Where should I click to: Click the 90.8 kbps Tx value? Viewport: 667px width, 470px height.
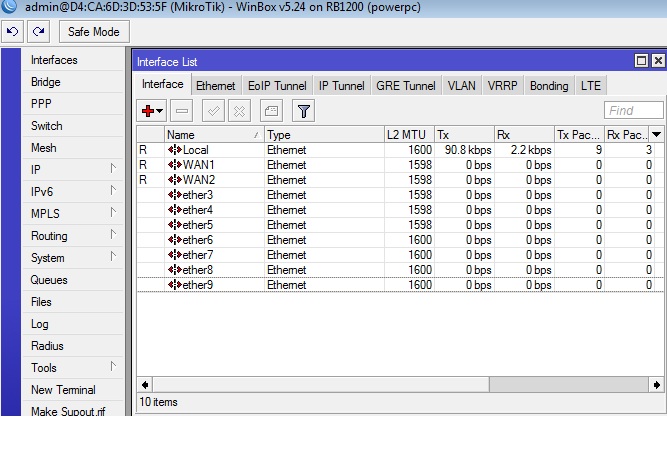coord(468,150)
